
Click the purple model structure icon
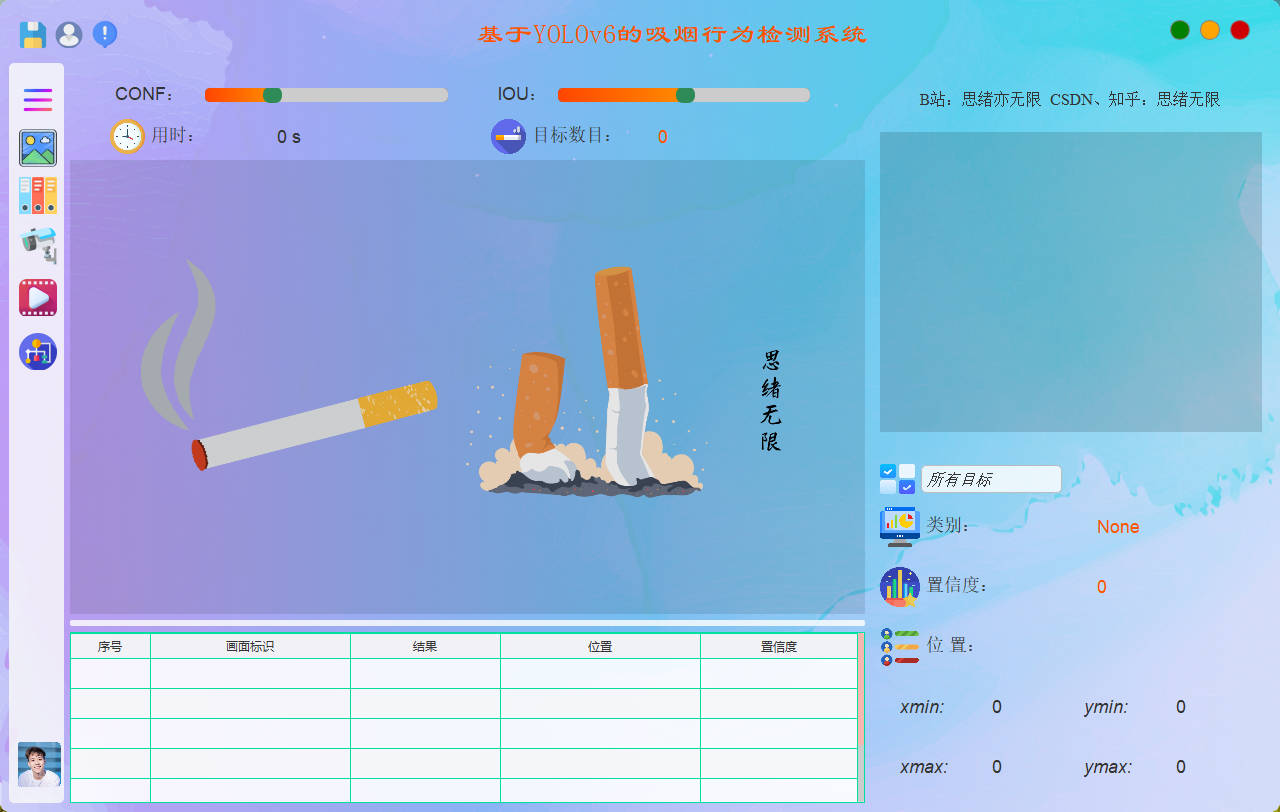38,352
